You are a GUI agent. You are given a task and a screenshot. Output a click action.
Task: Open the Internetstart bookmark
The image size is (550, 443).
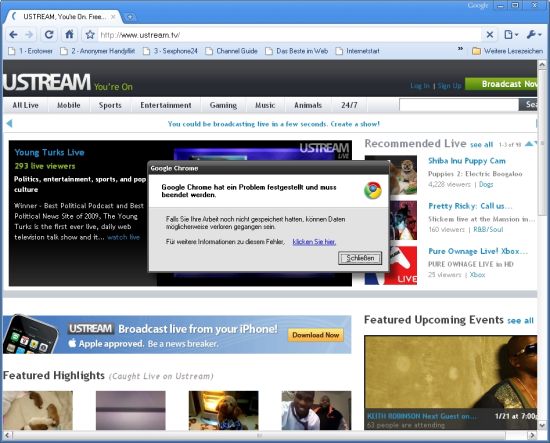(358, 51)
